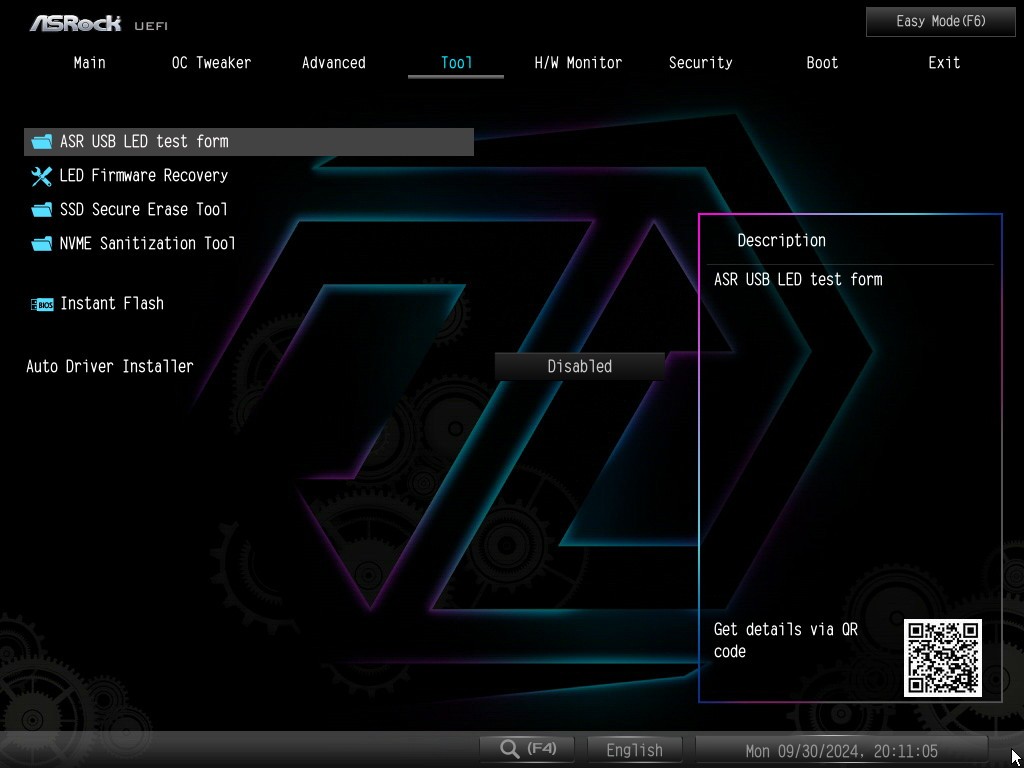This screenshot has height=768, width=1024.
Task: Open Auto Driver Installer Disabled dropdown
Action: pyautogui.click(x=580, y=367)
